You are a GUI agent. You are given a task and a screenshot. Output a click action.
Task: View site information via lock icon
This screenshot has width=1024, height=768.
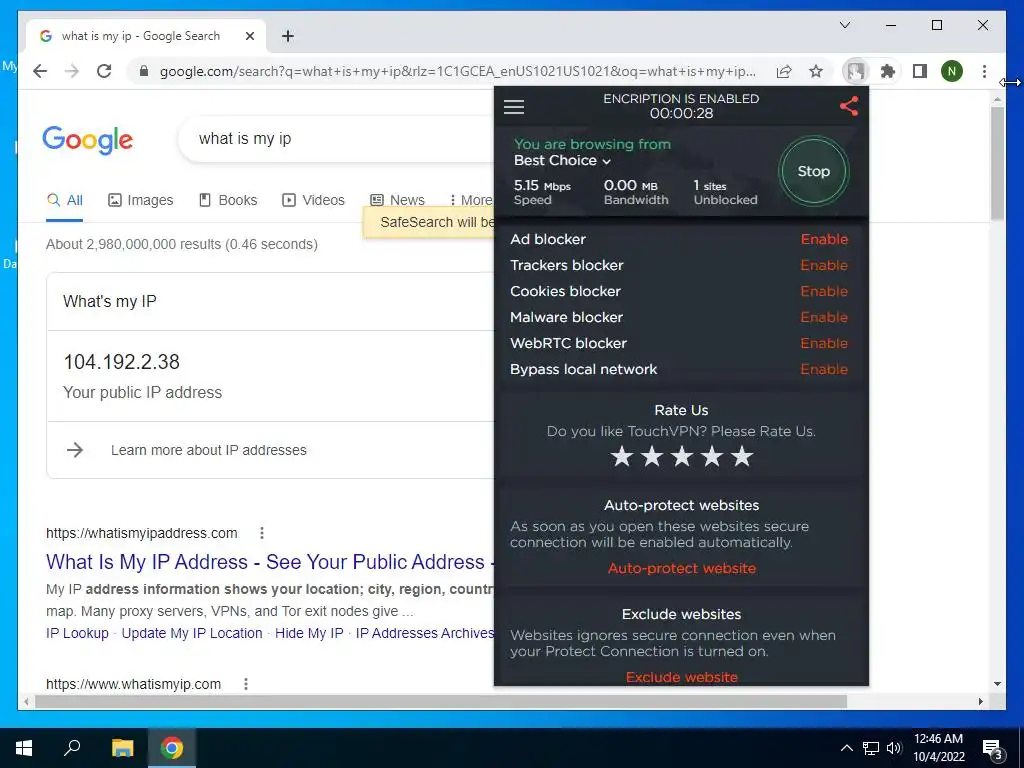[144, 71]
